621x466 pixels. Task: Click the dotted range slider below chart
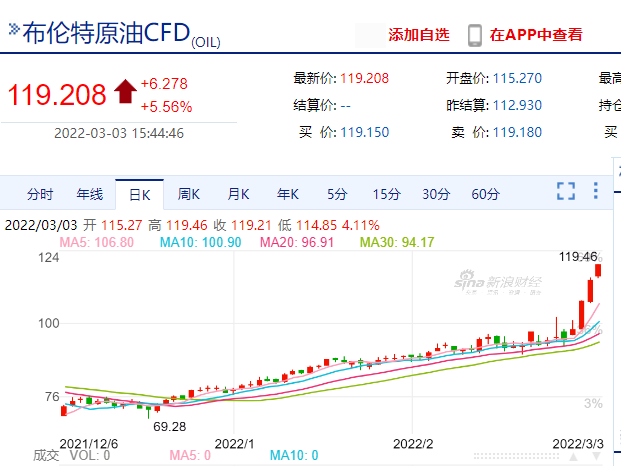[516, 456]
